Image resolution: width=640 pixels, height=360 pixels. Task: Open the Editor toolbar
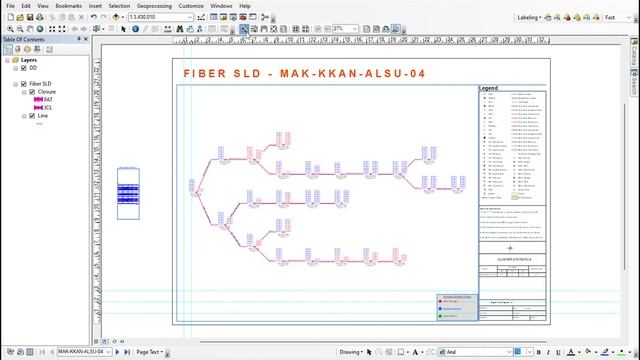pyautogui.click(x=201, y=17)
